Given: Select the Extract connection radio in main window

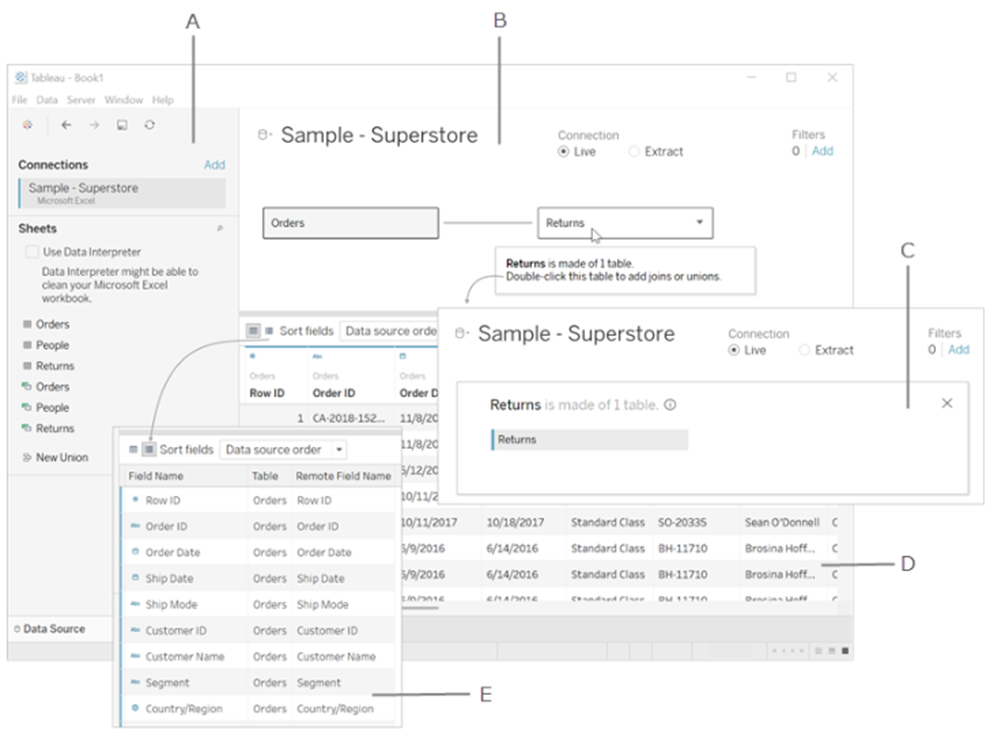Looking at the screenshot, I should [634, 151].
